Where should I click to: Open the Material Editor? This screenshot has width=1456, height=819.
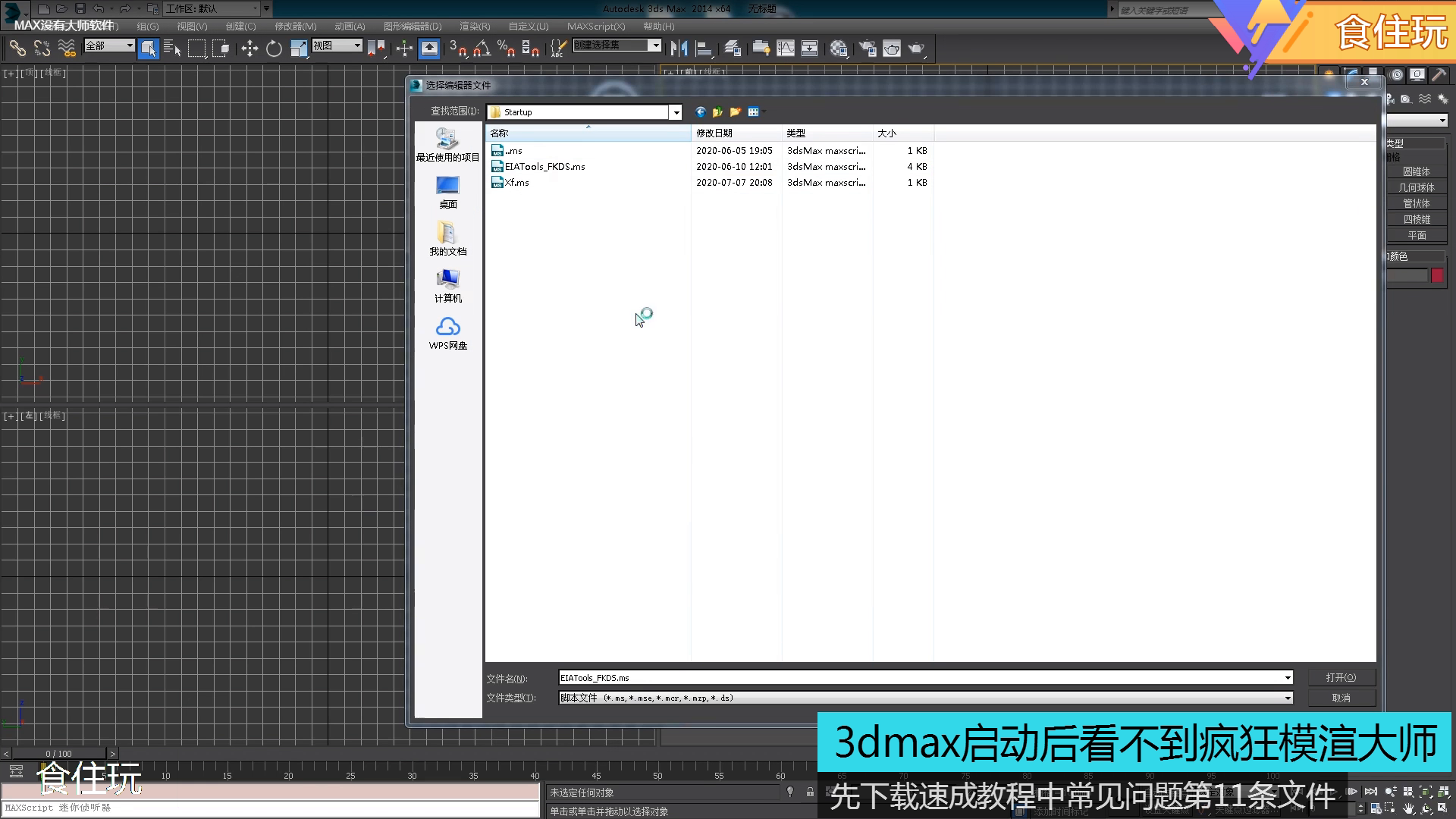pyautogui.click(x=839, y=49)
